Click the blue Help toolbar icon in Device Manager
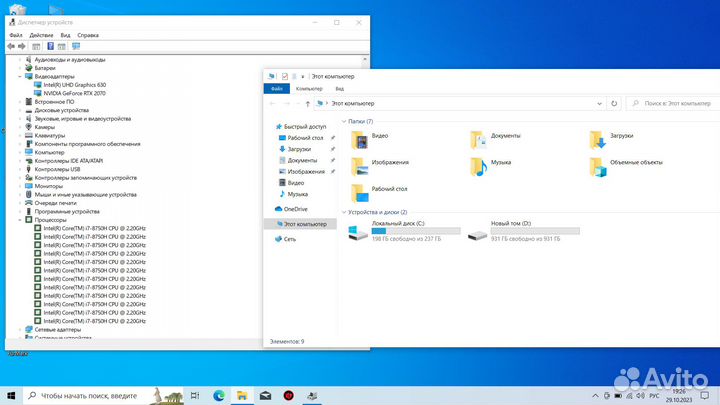The image size is (720, 405). (49, 46)
